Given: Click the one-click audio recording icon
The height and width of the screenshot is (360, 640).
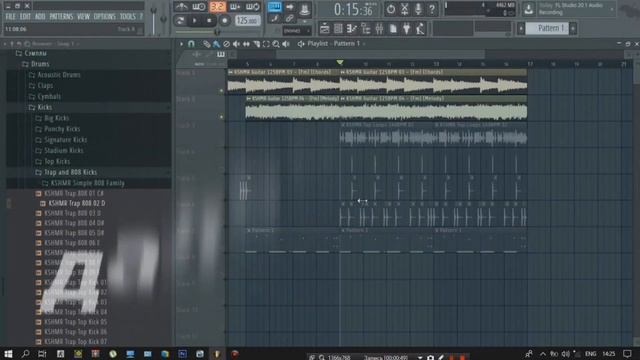Looking at the screenshot, I should coord(391,9).
